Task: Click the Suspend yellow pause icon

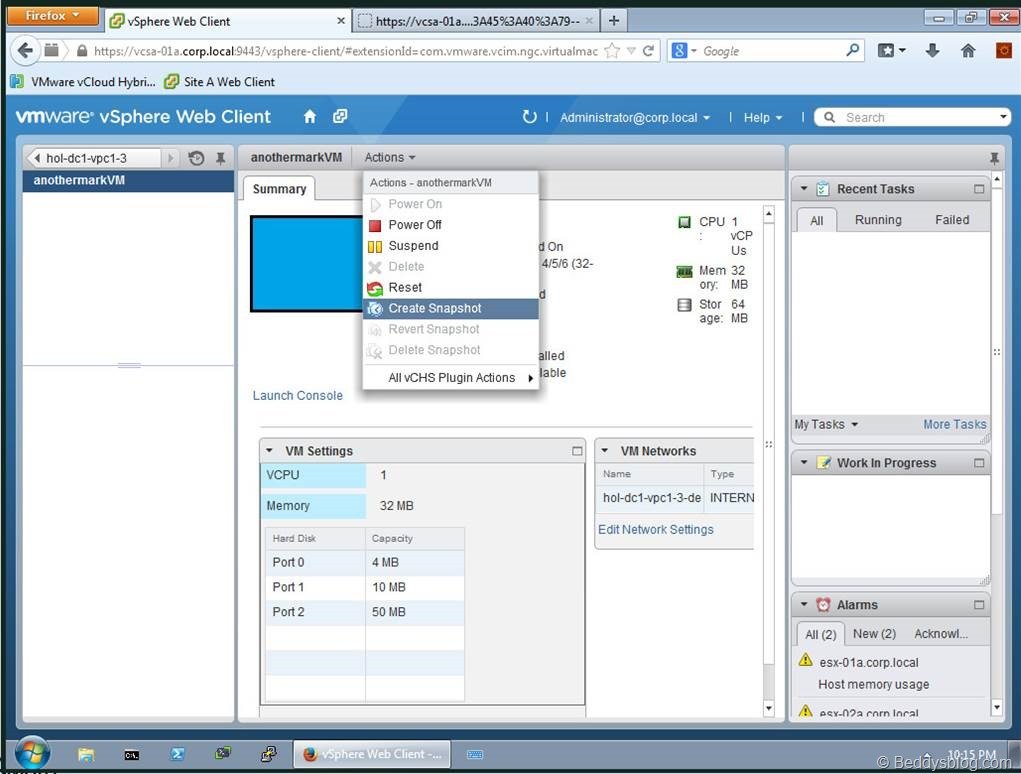Action: pyautogui.click(x=375, y=246)
